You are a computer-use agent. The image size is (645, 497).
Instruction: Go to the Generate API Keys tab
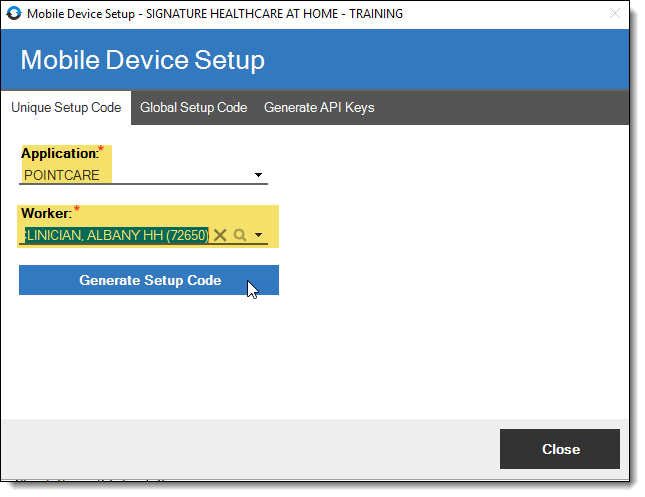(319, 107)
